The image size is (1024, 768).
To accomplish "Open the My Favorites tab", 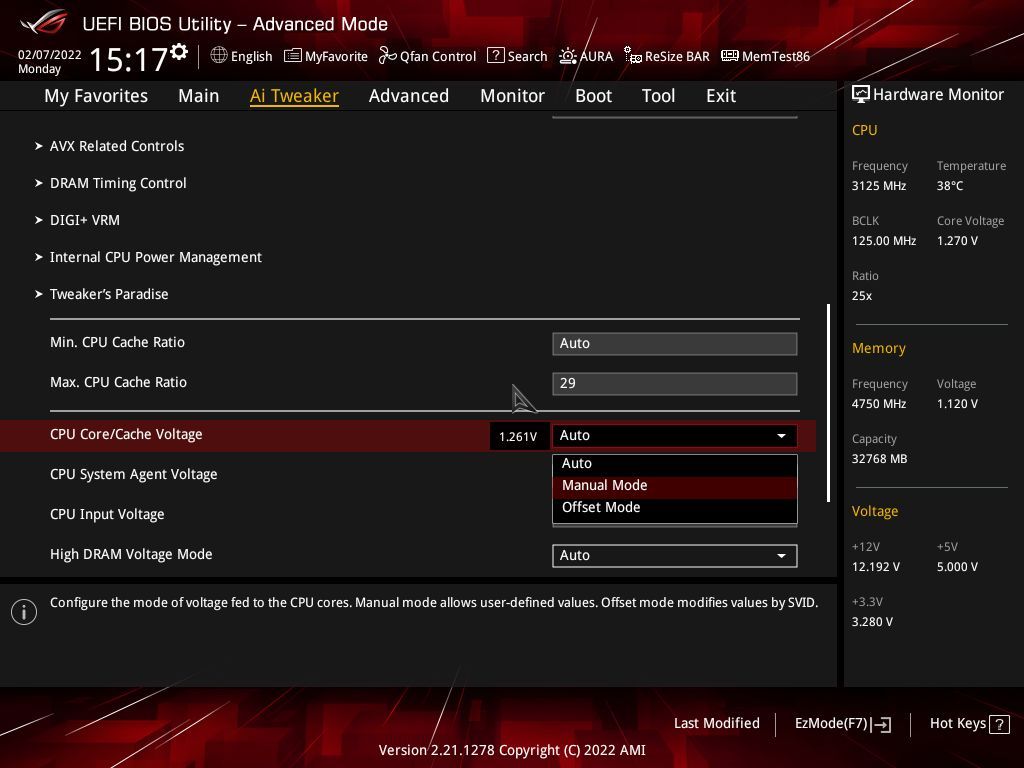I will (96, 96).
